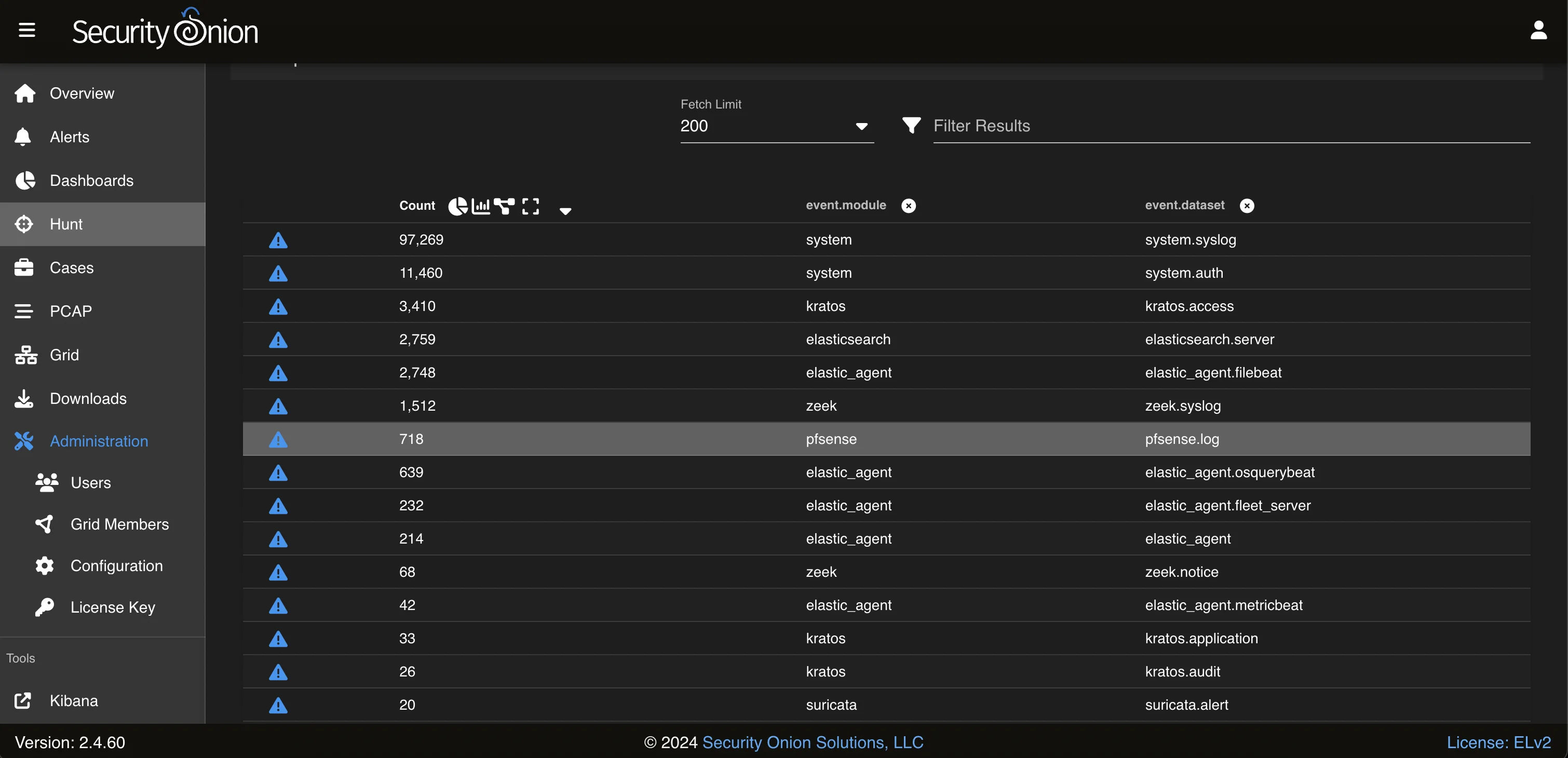Click alert triangle for suricata.alert row
The height and width of the screenshot is (758, 1568).
tap(278, 705)
